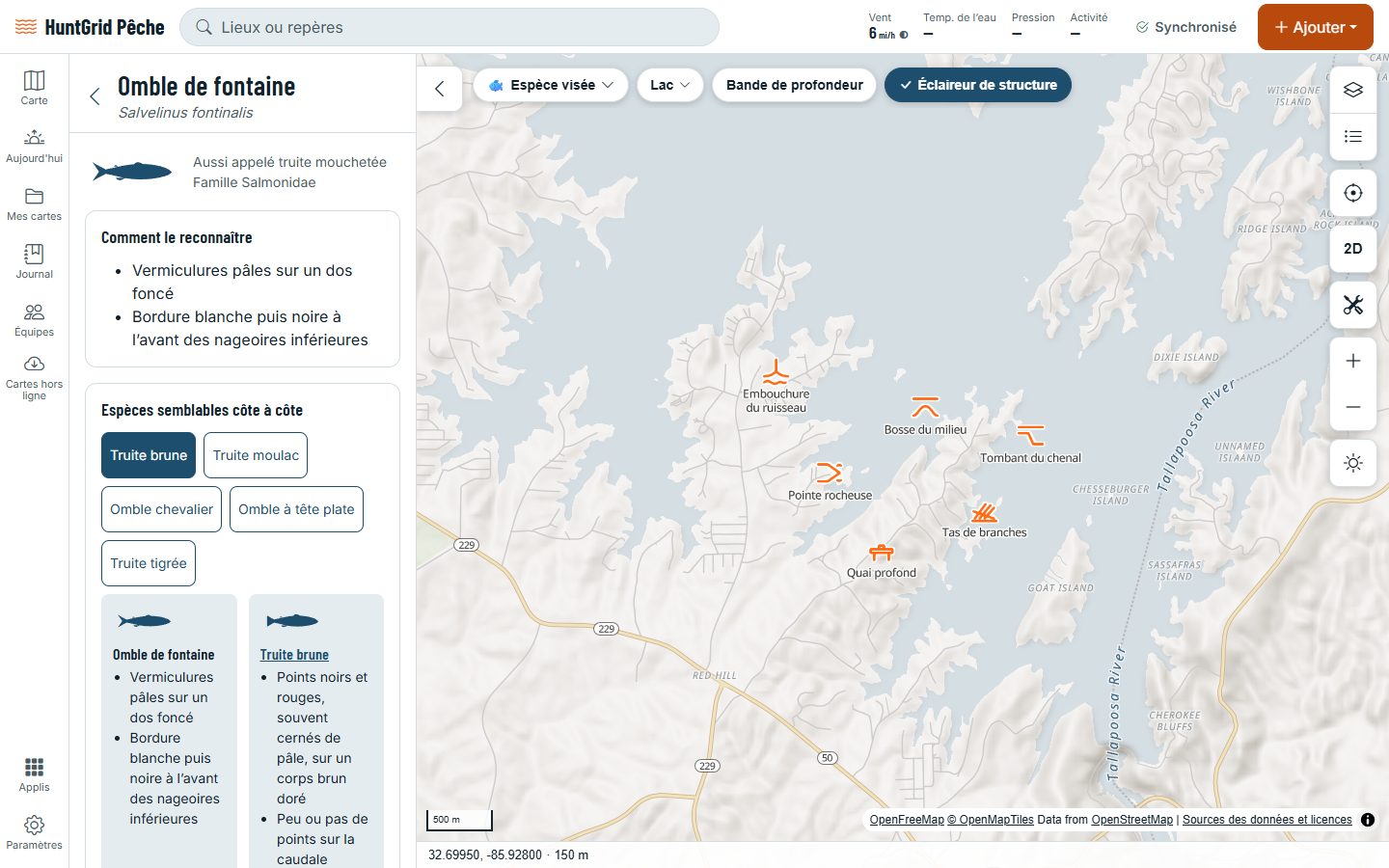The width and height of the screenshot is (1389, 868).
Task: Open map tools wrench icon
Action: click(x=1353, y=305)
